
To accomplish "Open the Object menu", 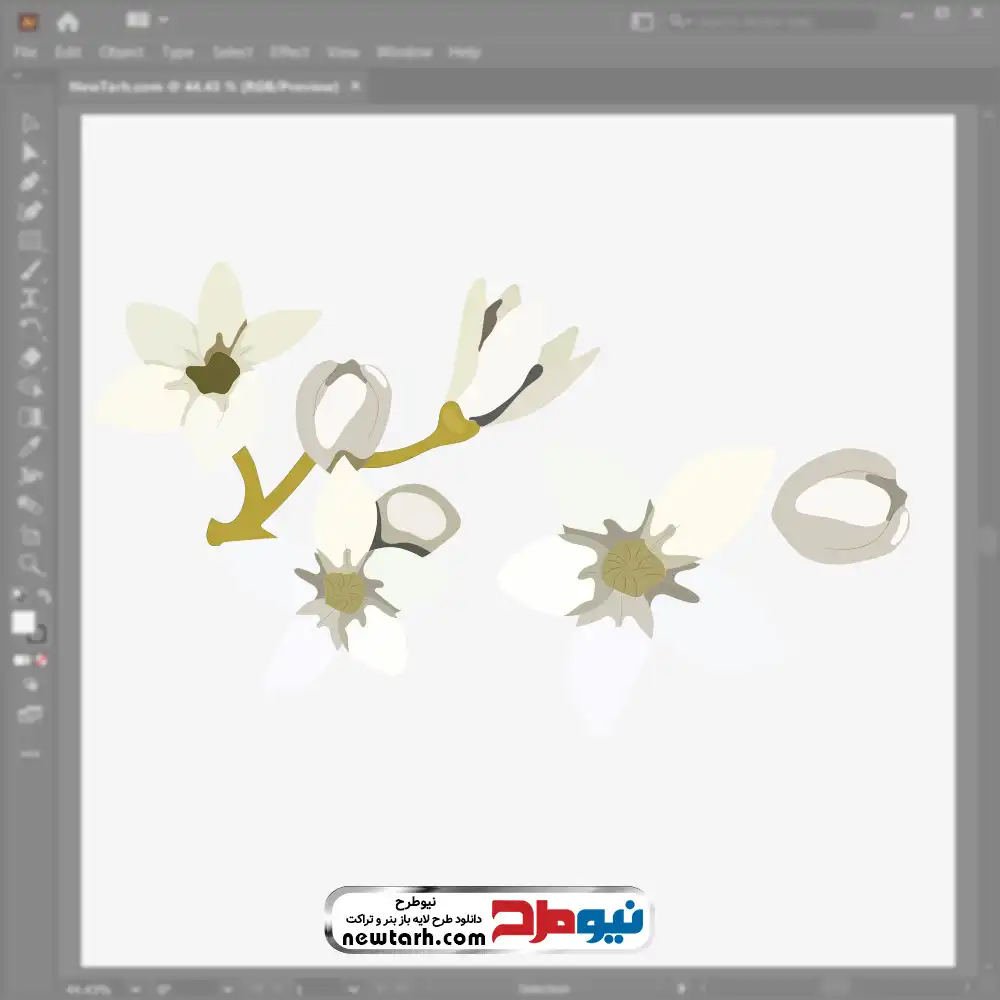I will [121, 52].
